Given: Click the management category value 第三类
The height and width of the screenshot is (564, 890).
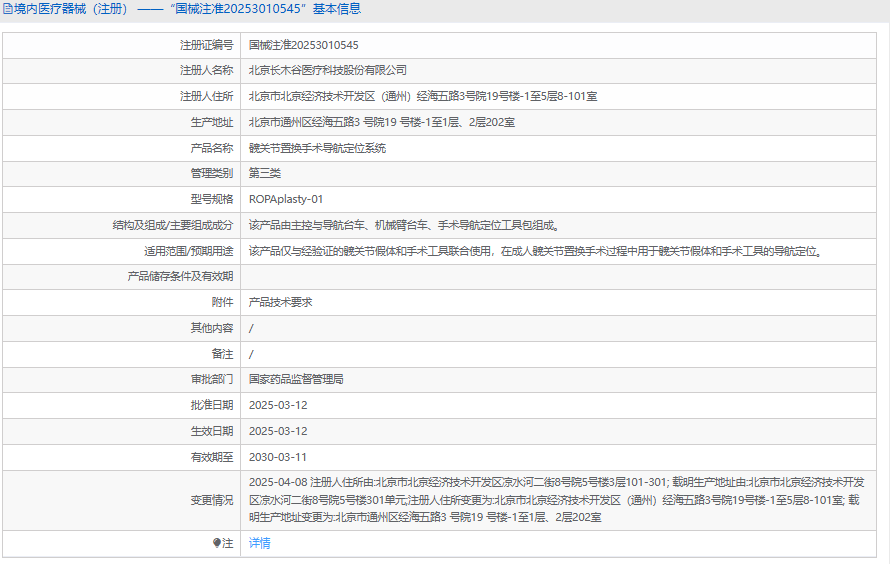Looking at the screenshot, I should pyautogui.click(x=265, y=173).
